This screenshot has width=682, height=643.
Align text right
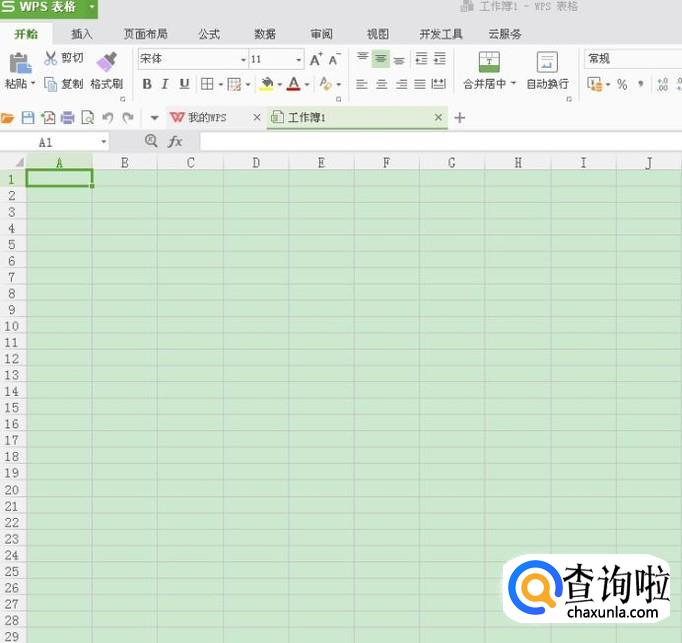(x=401, y=84)
